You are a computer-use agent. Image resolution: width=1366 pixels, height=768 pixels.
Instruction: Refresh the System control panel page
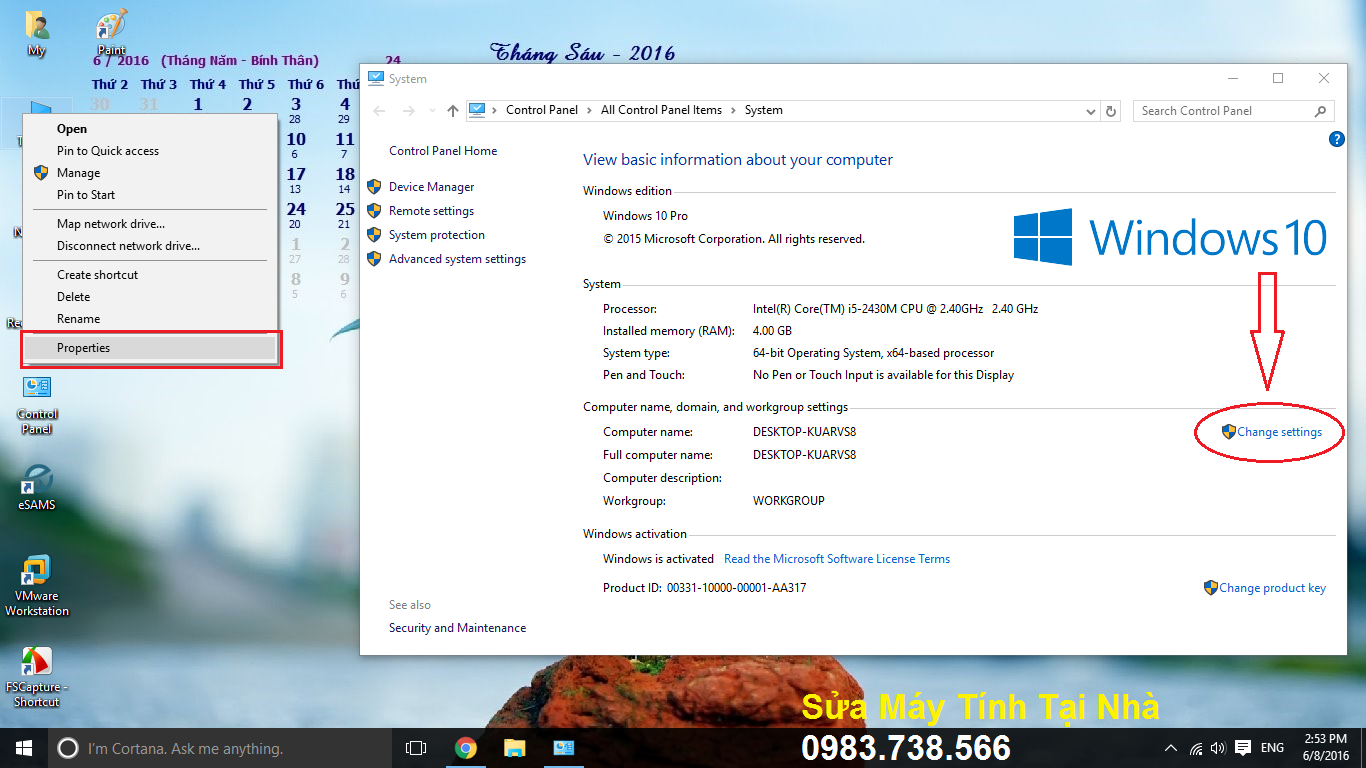click(1111, 111)
